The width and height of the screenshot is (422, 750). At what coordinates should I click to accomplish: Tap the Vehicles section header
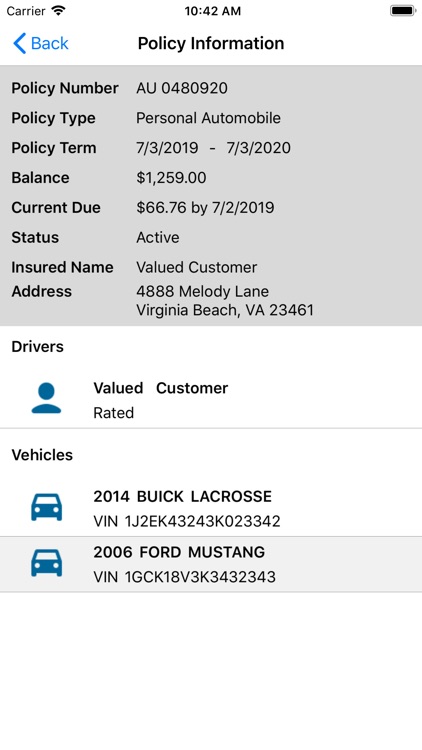click(42, 455)
